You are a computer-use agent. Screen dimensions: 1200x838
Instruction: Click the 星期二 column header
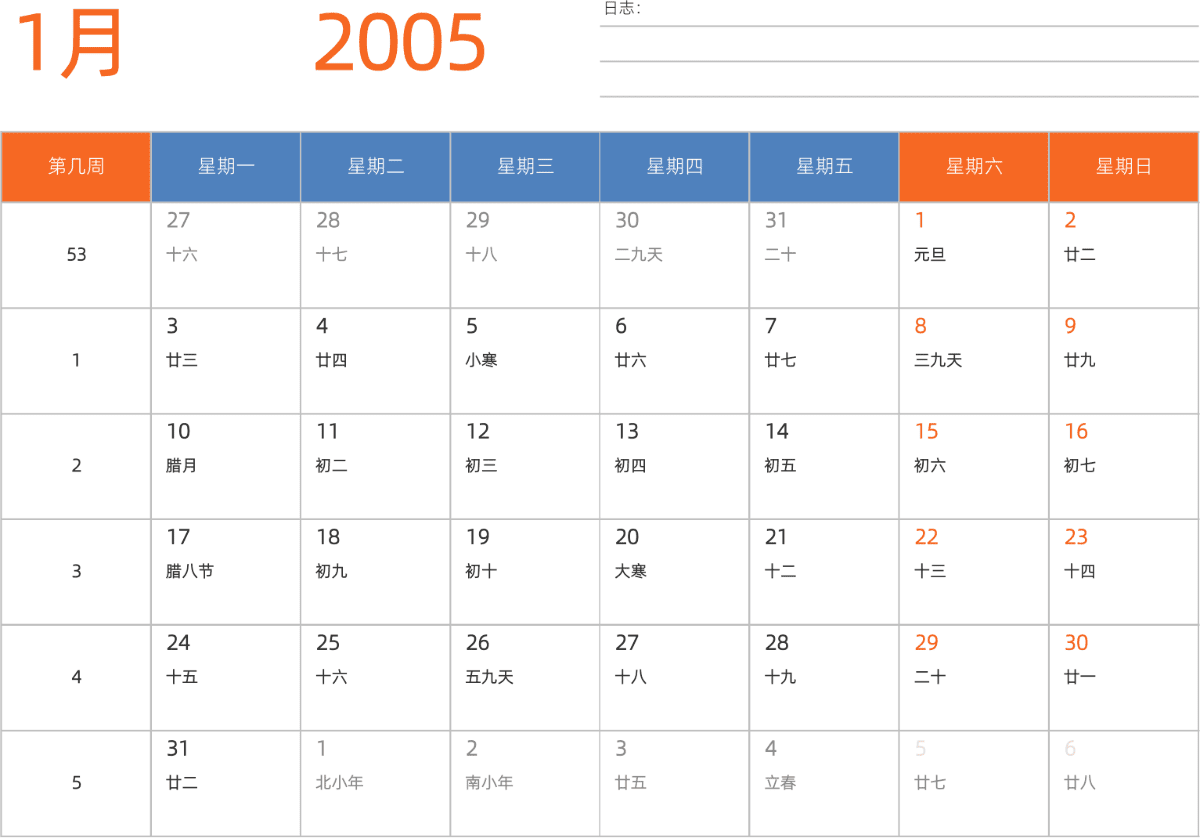(x=376, y=167)
